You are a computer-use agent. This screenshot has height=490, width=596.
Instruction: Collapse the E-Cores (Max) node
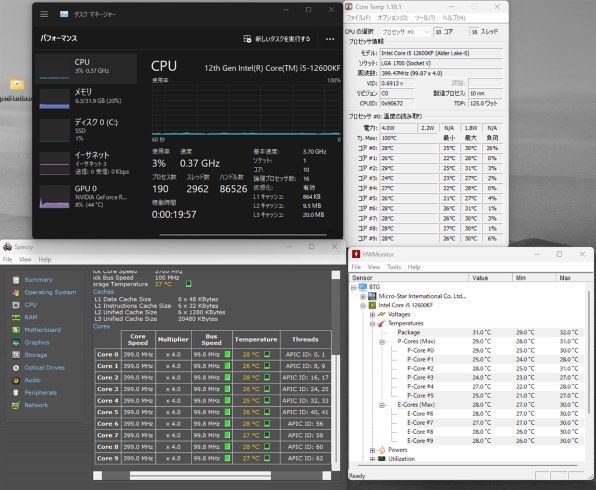(x=382, y=405)
